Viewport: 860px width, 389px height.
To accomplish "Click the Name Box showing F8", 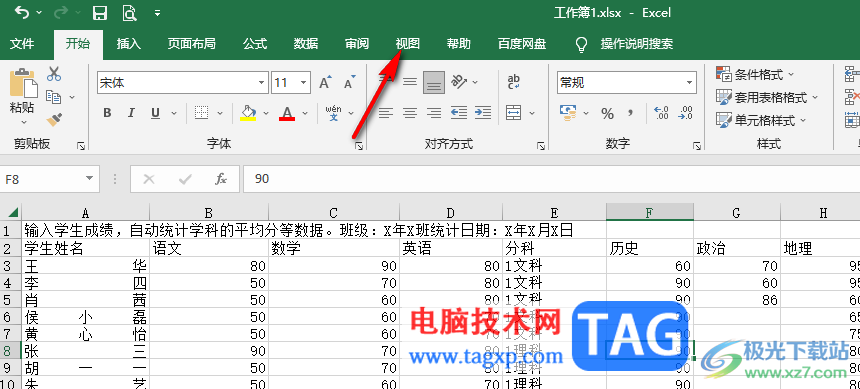I will pyautogui.click(x=41, y=179).
